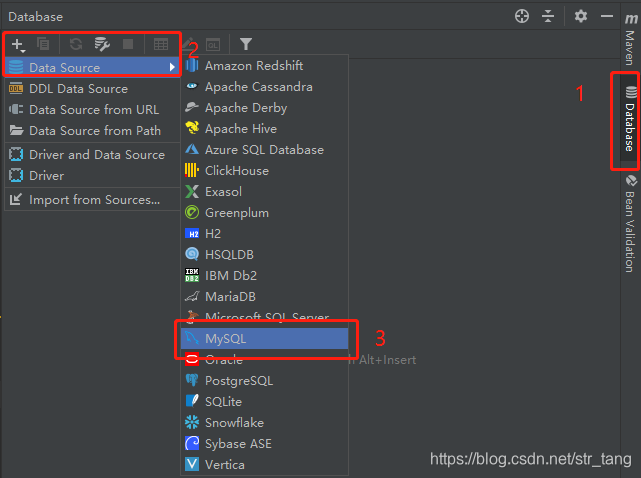This screenshot has height=478, width=641.
Task: Choose MariaDB data source
Action: tap(264, 296)
